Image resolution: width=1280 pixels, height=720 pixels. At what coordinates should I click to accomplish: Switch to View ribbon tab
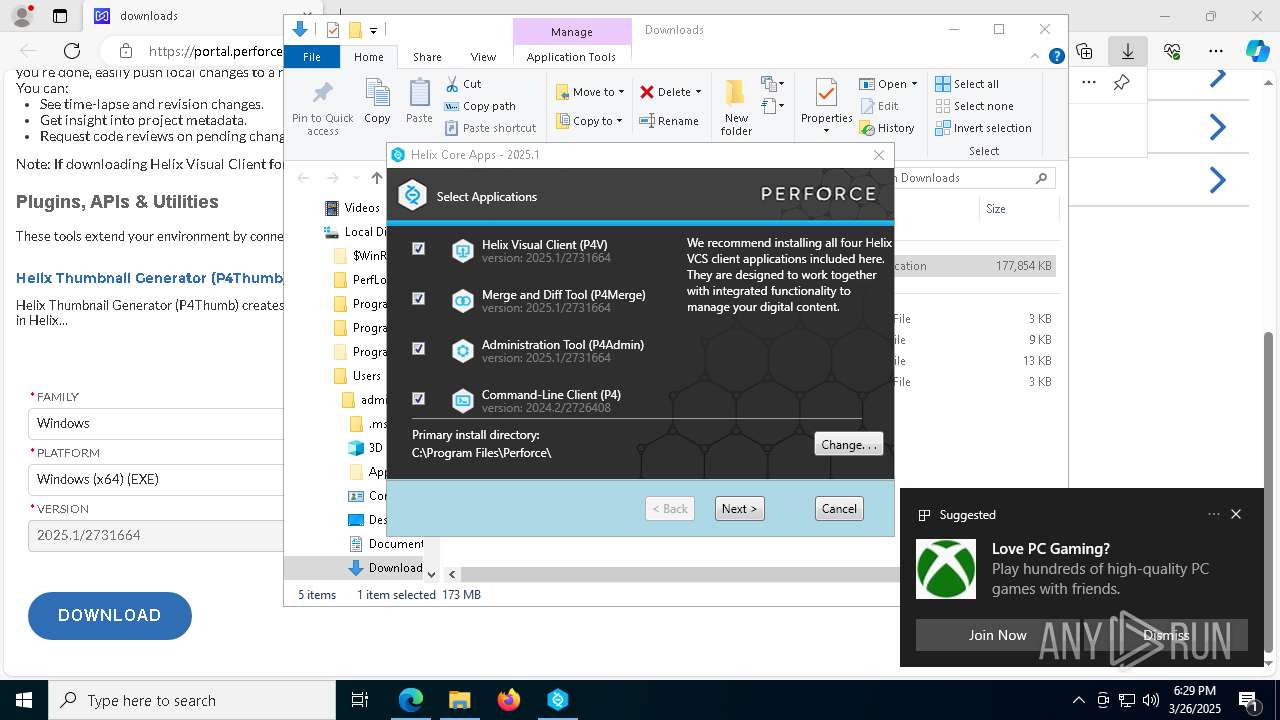coord(483,57)
